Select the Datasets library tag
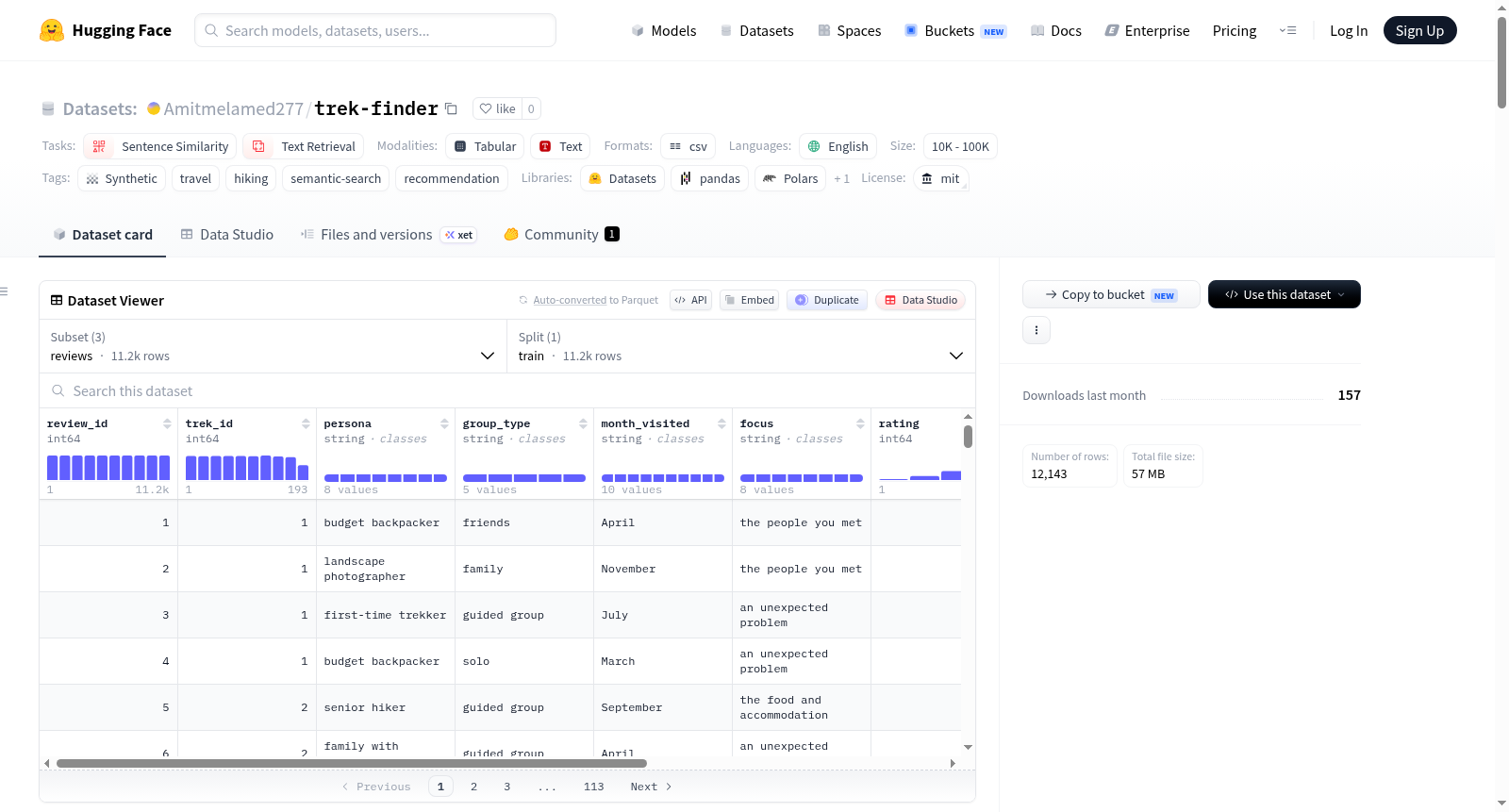 pyautogui.click(x=622, y=178)
